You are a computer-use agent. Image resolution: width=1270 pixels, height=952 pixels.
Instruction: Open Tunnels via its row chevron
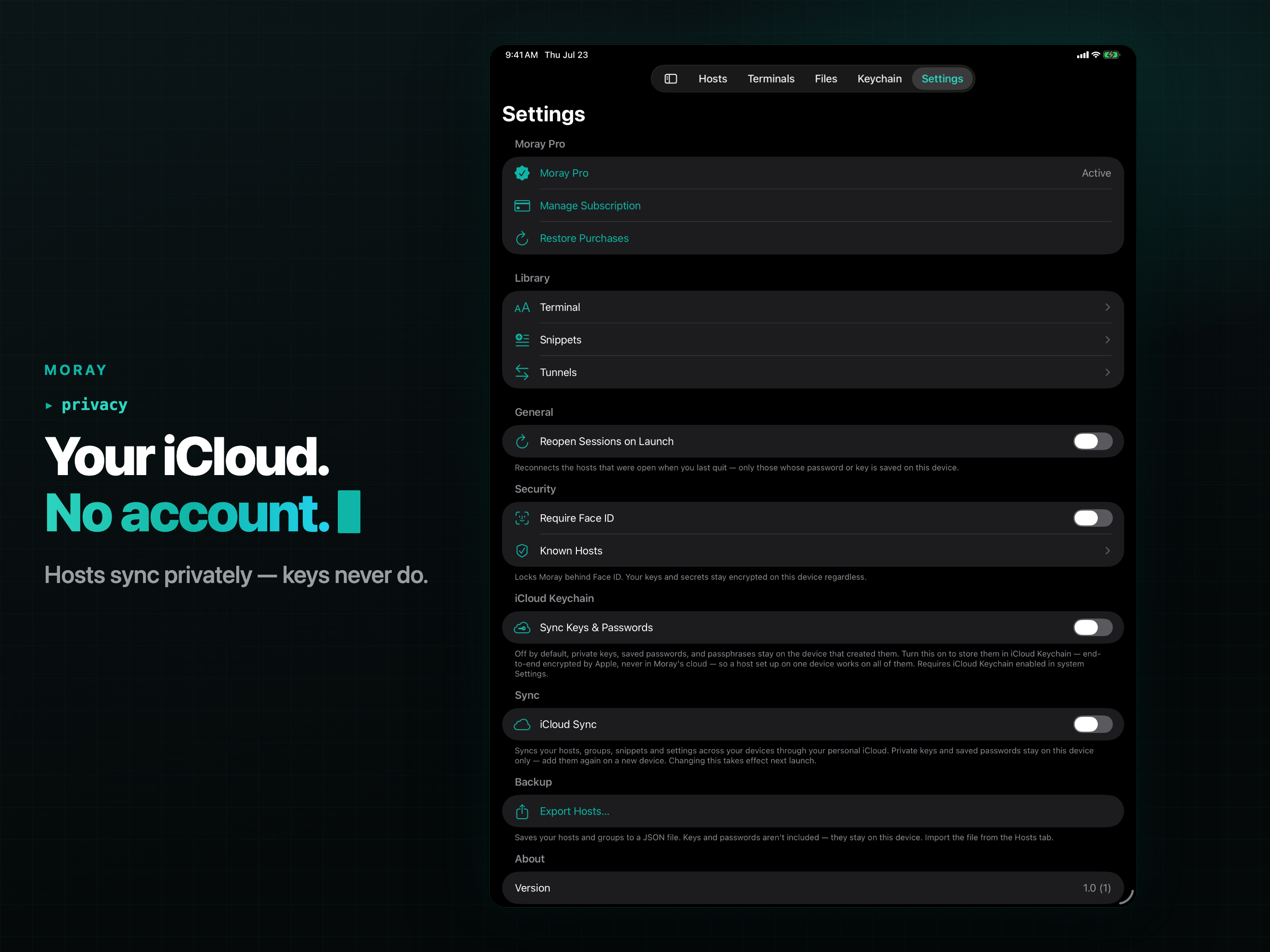[1107, 372]
